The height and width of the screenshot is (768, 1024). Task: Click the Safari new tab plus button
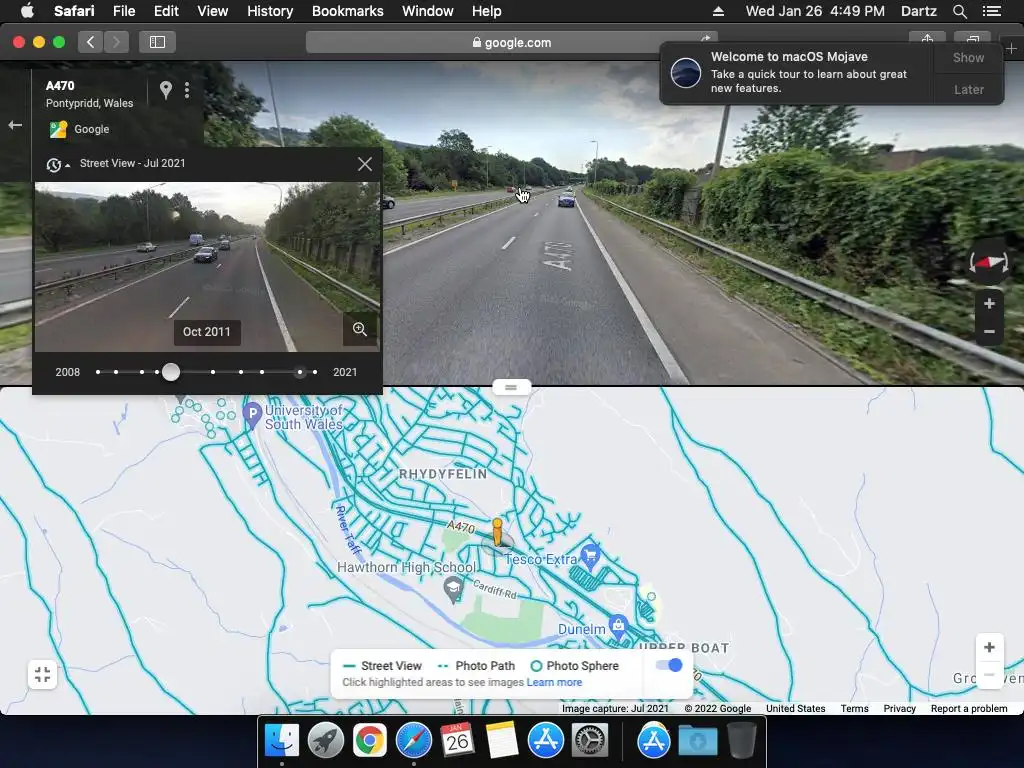1011,48
